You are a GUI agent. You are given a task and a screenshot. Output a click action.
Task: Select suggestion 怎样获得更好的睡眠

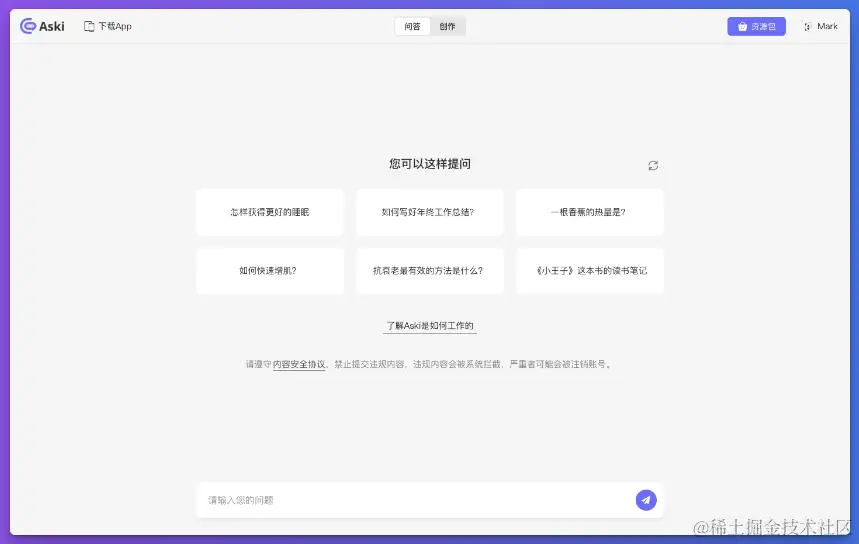coord(270,212)
